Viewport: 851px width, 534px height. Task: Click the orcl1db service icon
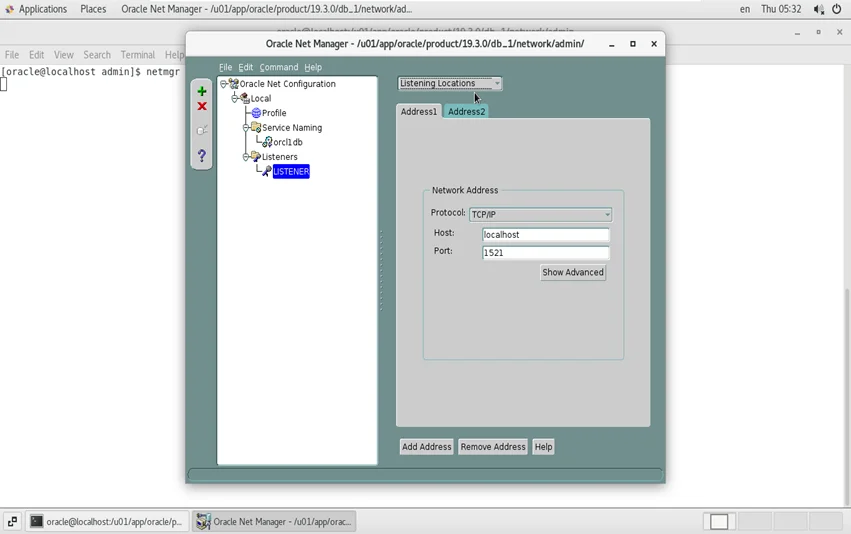(268, 142)
